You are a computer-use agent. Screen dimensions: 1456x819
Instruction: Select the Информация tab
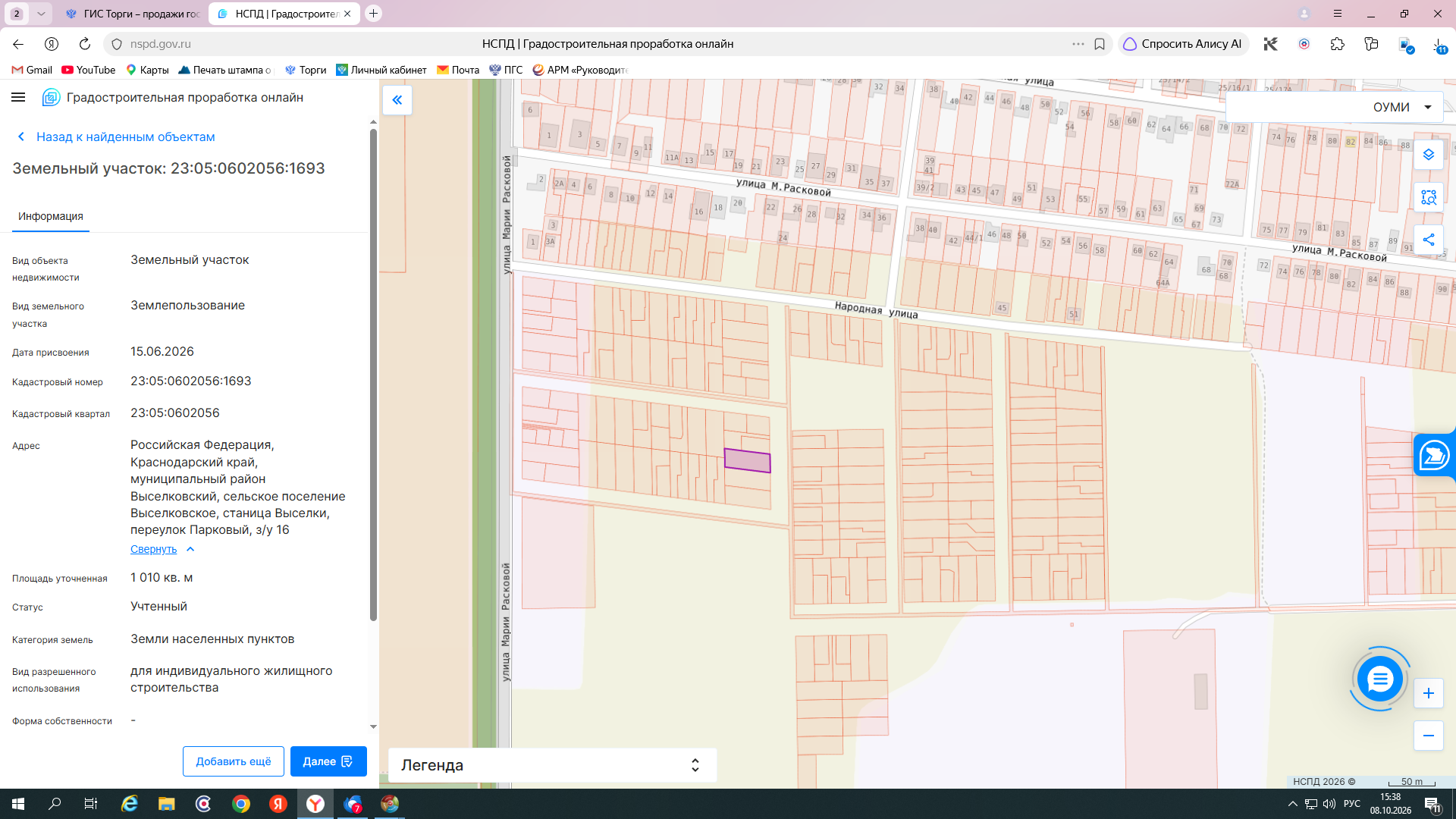tap(51, 216)
